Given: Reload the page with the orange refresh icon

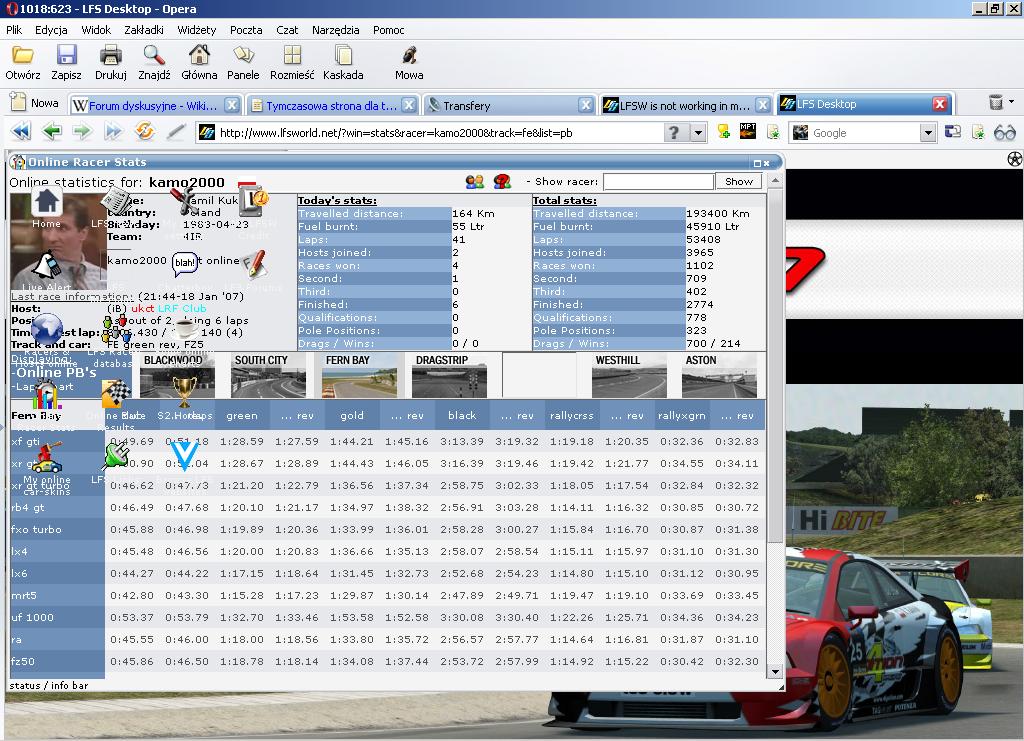Looking at the screenshot, I should 144,132.
